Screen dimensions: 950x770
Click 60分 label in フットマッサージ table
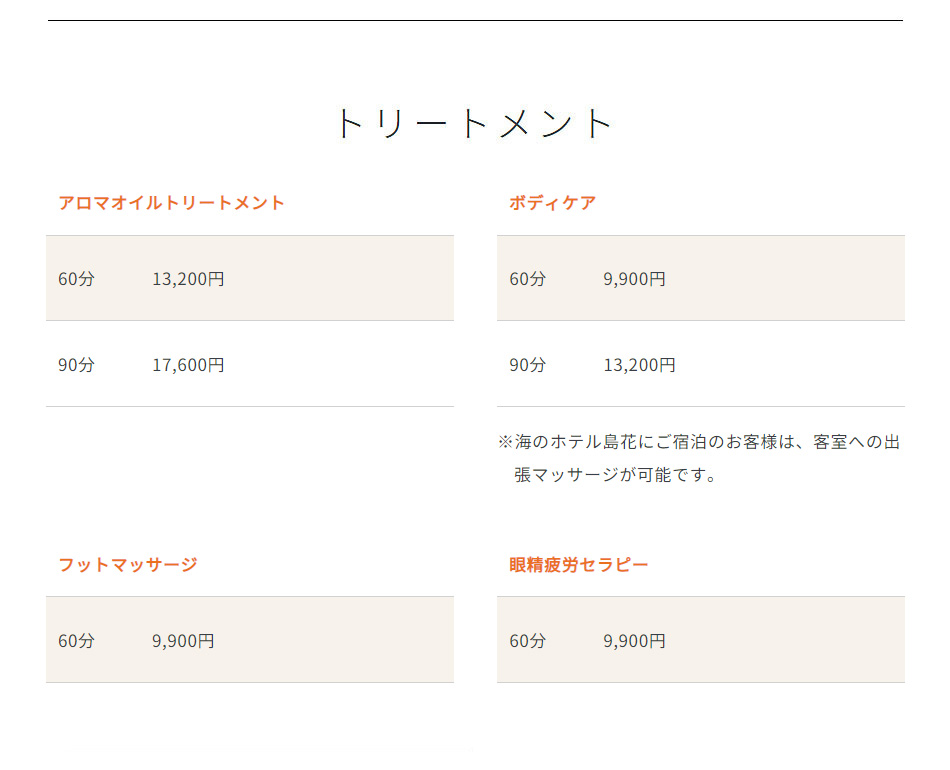click(76, 641)
